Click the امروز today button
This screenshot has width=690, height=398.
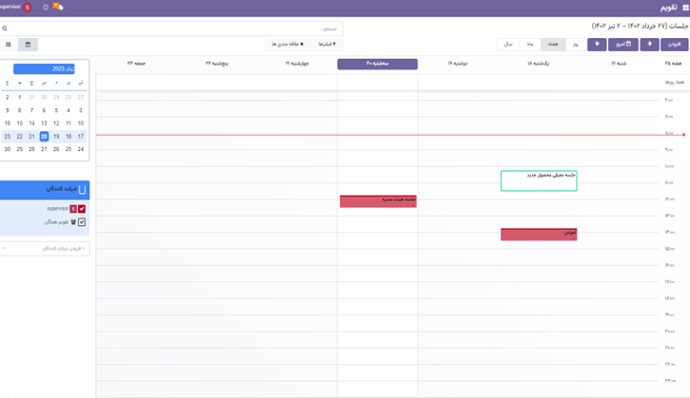click(x=623, y=44)
